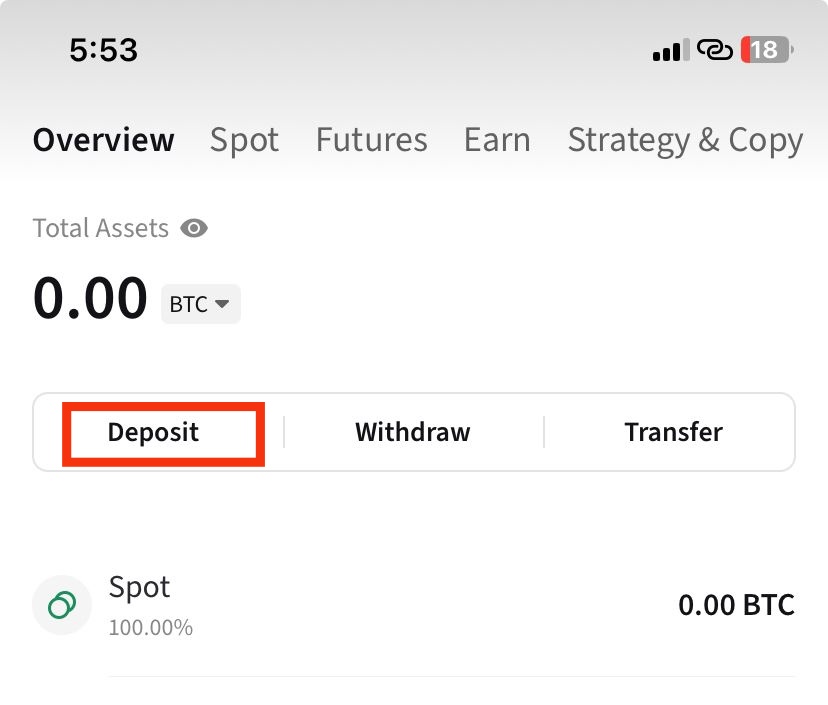
Task: Go to the Earn tab
Action: [497, 140]
